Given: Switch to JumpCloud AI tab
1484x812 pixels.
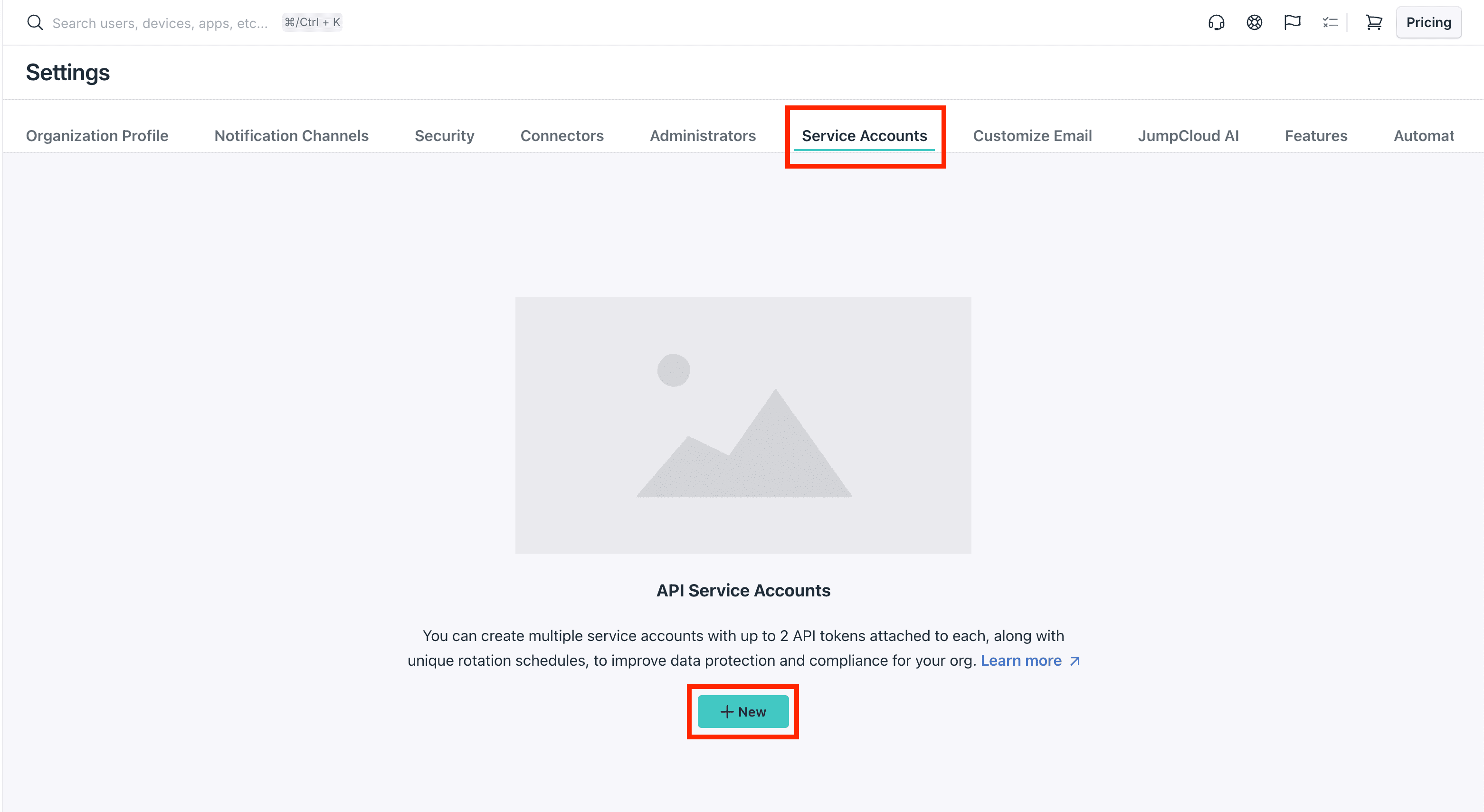Looking at the screenshot, I should (x=1188, y=136).
